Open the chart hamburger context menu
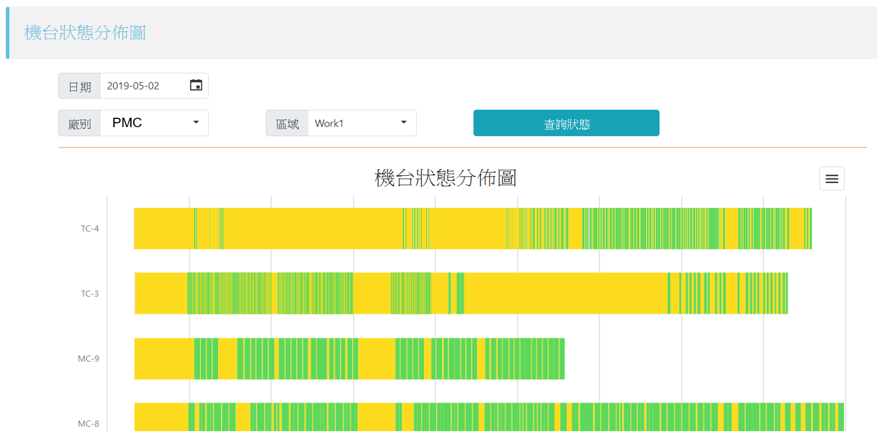This screenshot has height=437, width=877. point(832,178)
